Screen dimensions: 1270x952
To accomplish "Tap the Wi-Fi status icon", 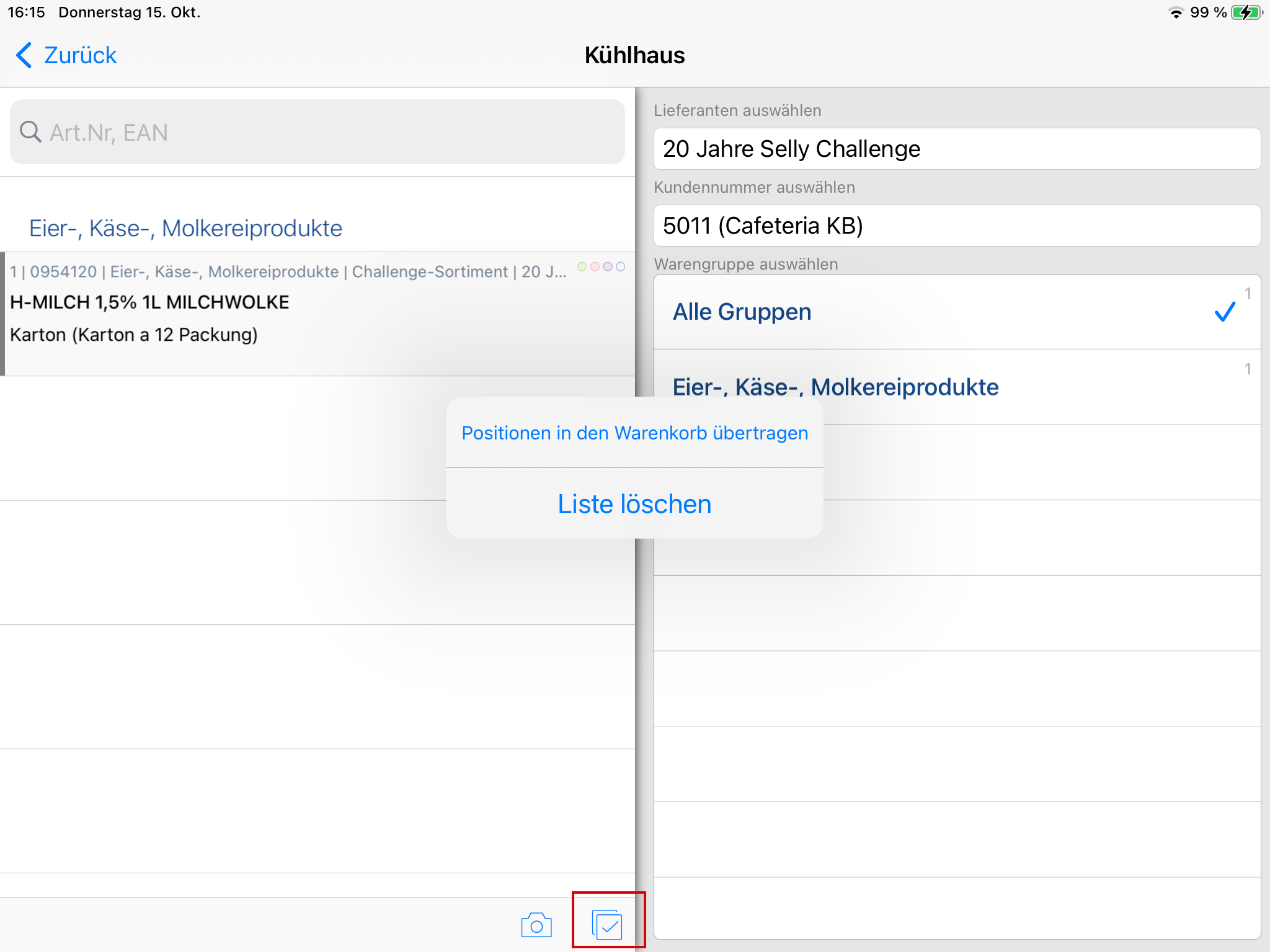I will pos(1176,12).
